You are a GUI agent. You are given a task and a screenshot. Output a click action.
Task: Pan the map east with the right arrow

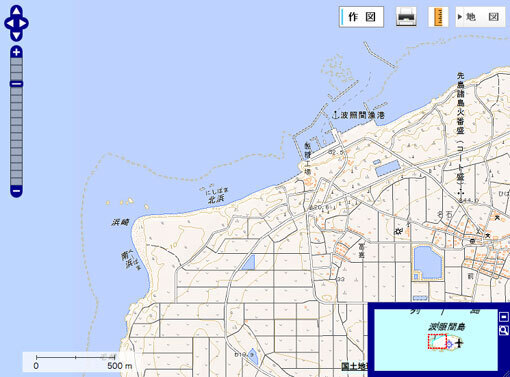pyautogui.click(x=23, y=23)
